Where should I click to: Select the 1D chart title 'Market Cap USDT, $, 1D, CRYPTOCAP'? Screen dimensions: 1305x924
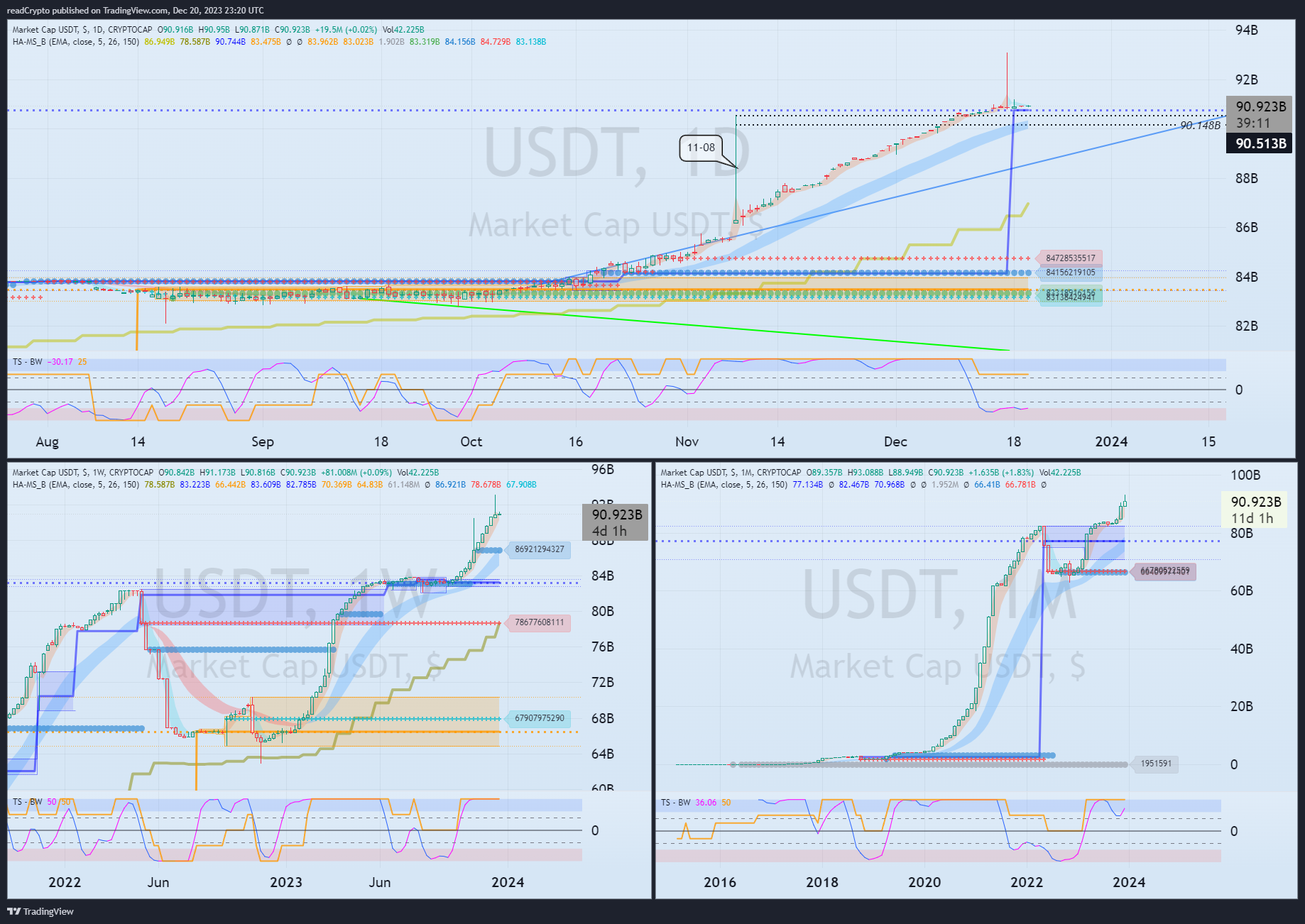coord(82,30)
